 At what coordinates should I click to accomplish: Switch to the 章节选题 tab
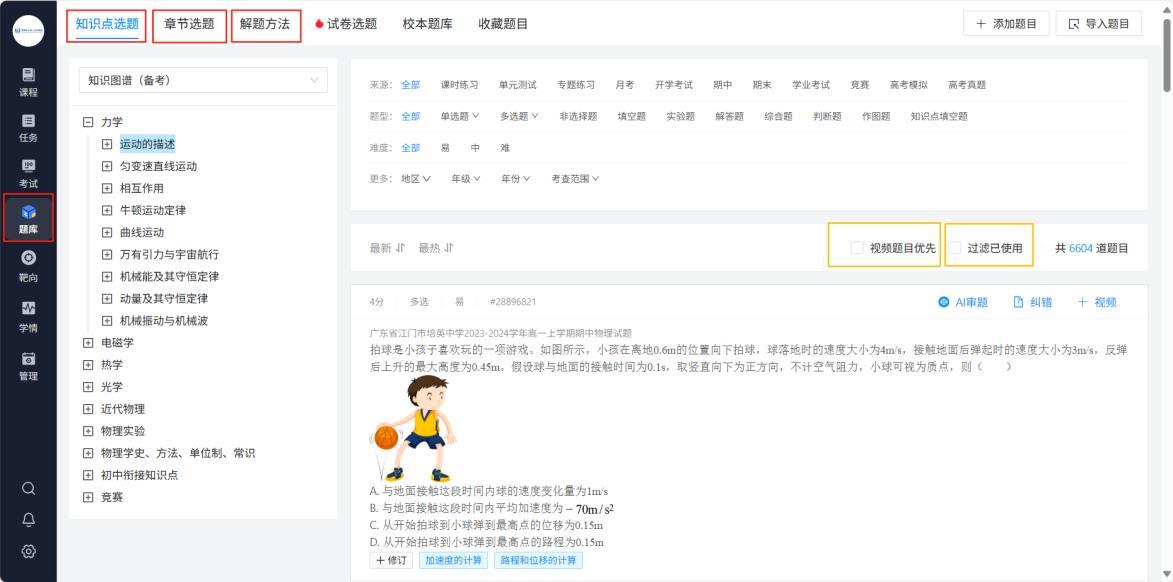[x=189, y=25]
